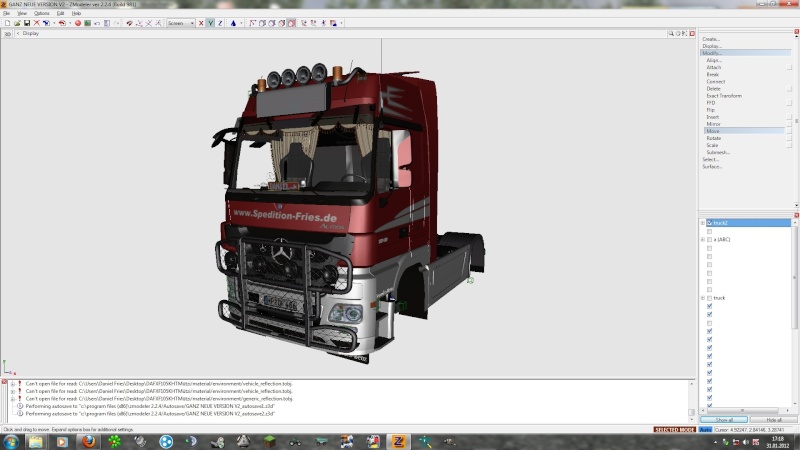Expand the truck tree node
Viewport: 800px width, 450px height.
(x=703, y=298)
